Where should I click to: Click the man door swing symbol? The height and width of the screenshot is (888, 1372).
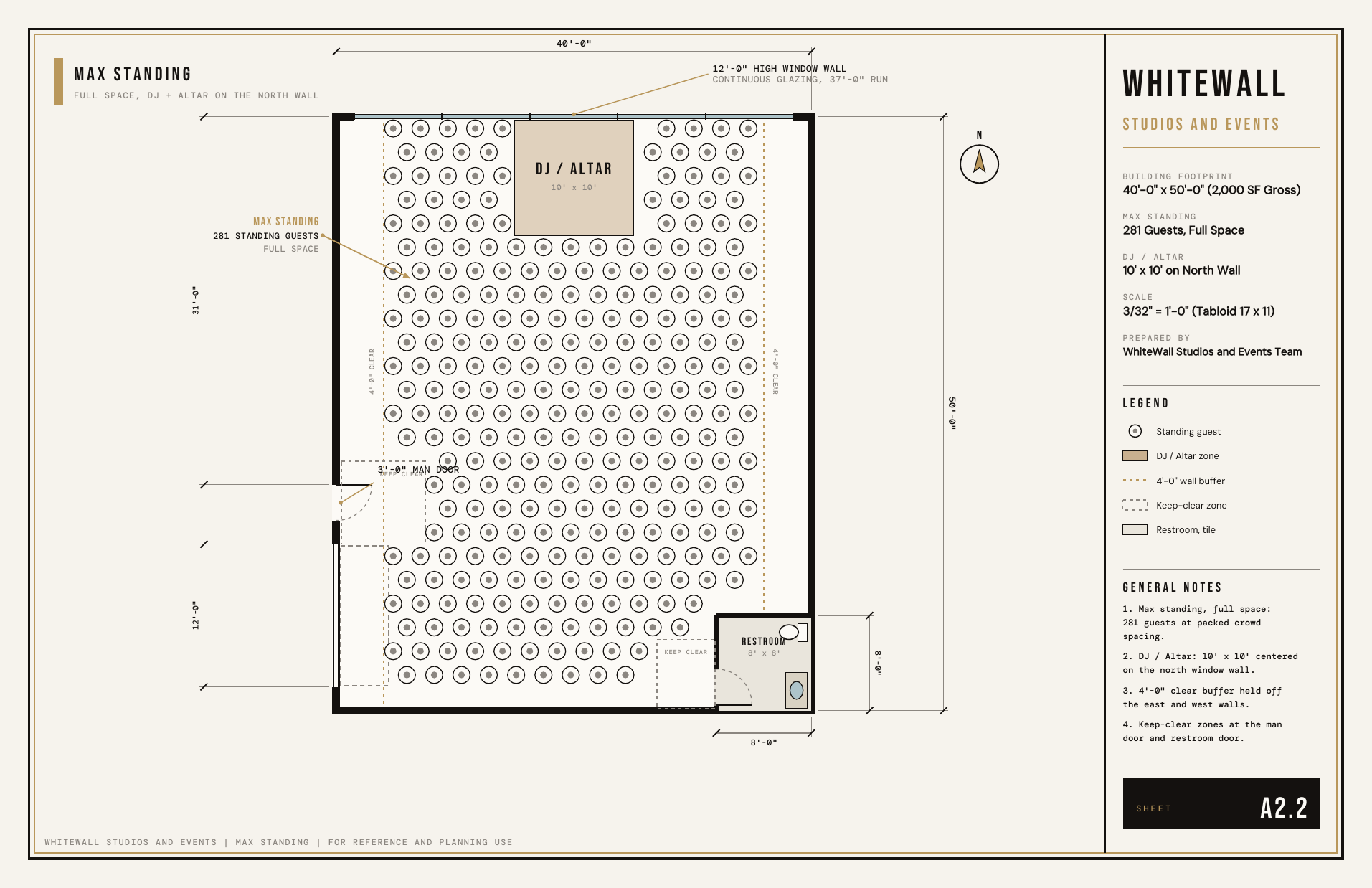click(x=356, y=501)
